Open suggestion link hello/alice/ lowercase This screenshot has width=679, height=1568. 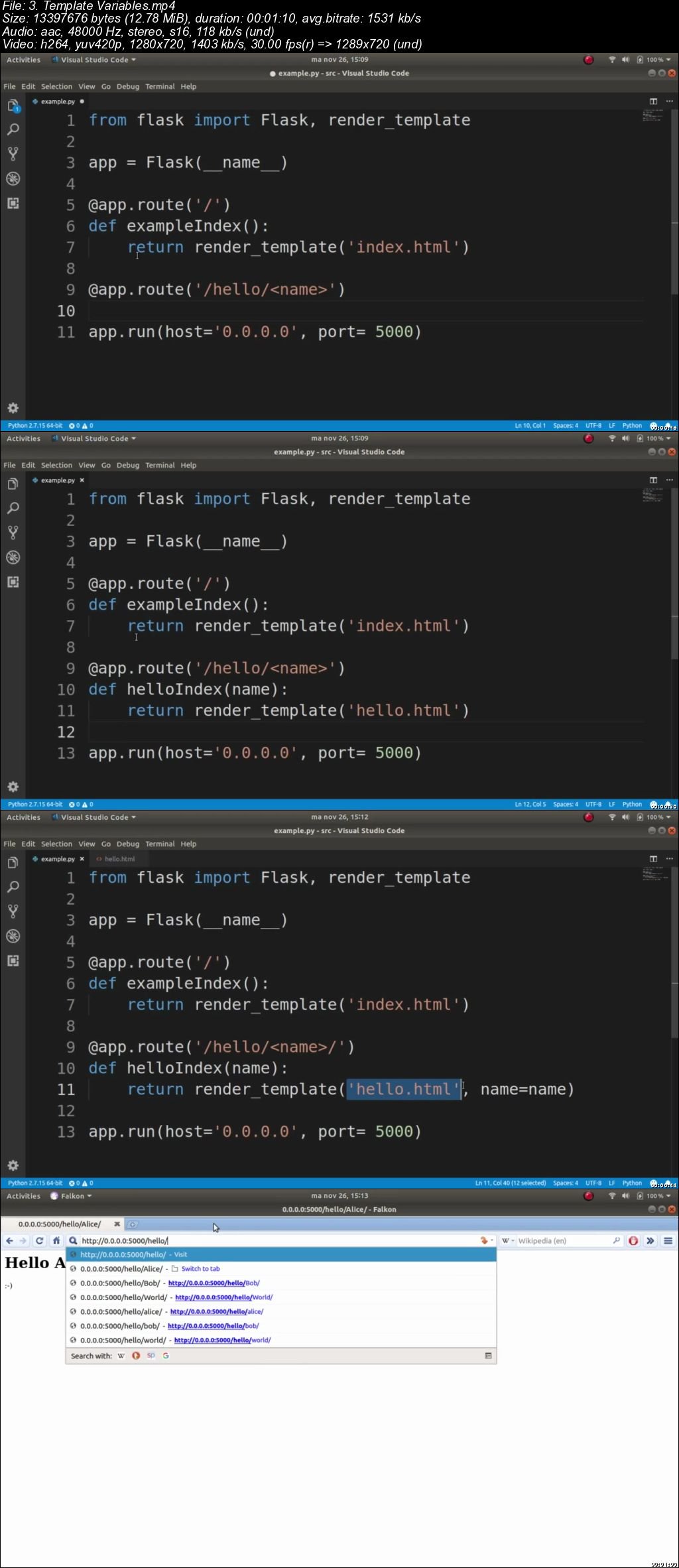[217, 1311]
